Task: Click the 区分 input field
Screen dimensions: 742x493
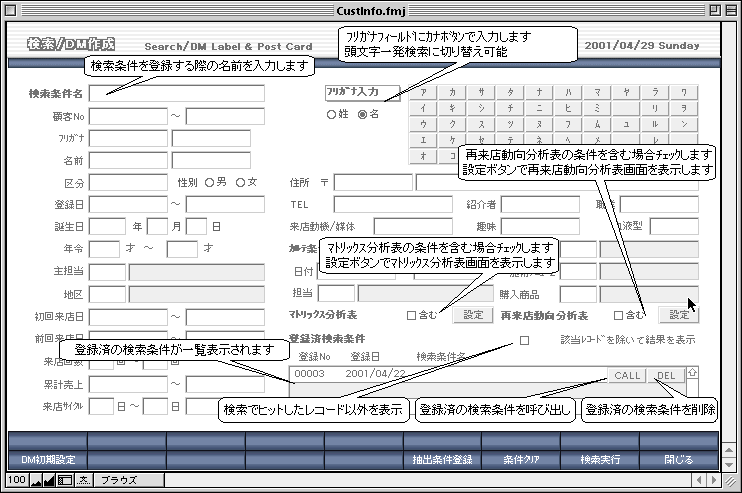Action: point(128,183)
